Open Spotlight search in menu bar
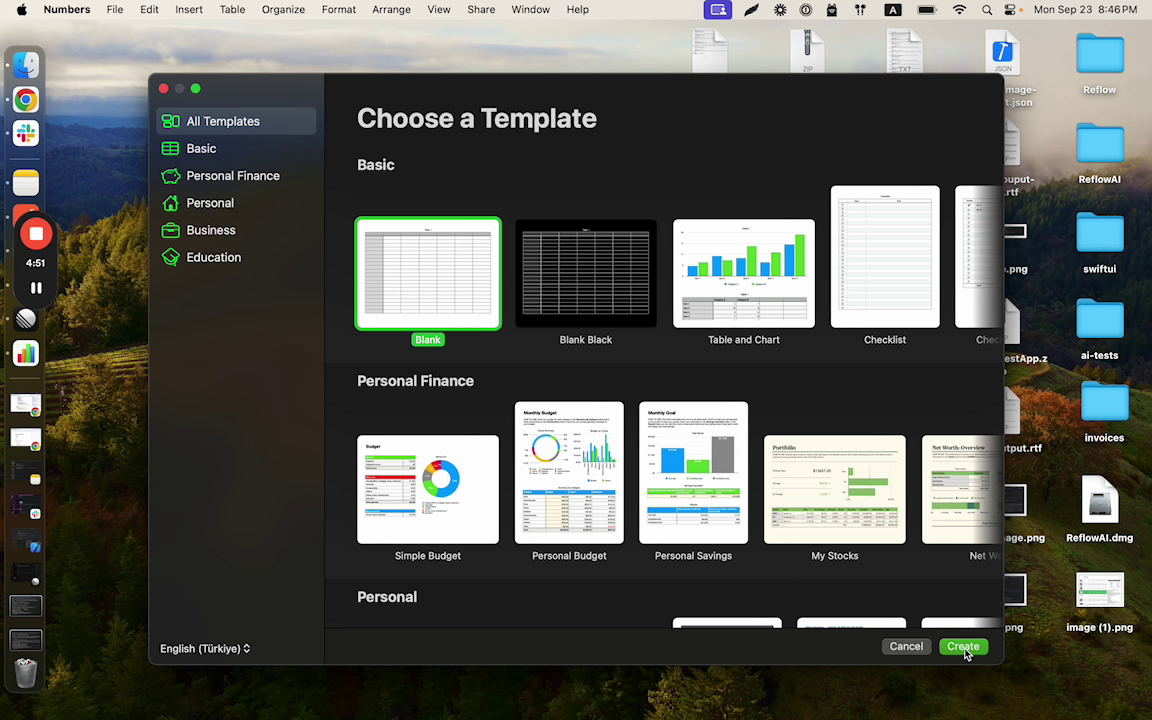This screenshot has height=720, width=1152. 987,10
